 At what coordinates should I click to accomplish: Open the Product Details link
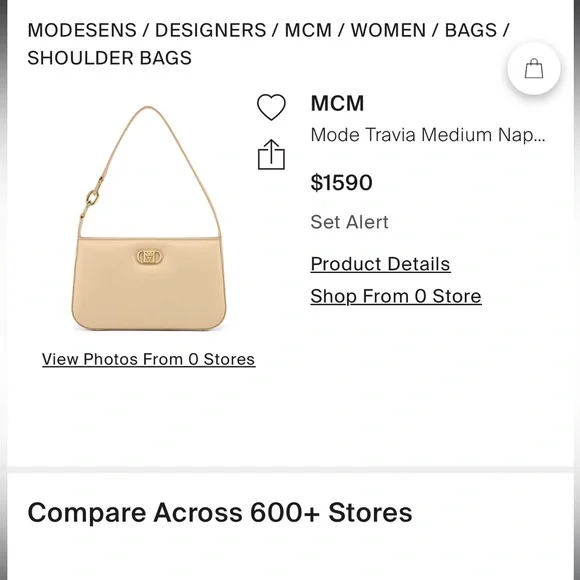click(x=380, y=264)
